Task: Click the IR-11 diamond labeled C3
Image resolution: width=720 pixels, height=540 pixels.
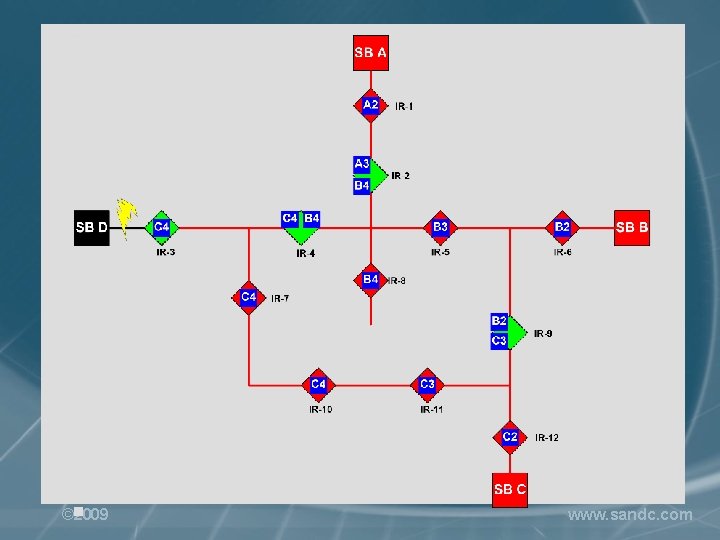Action: (x=427, y=385)
